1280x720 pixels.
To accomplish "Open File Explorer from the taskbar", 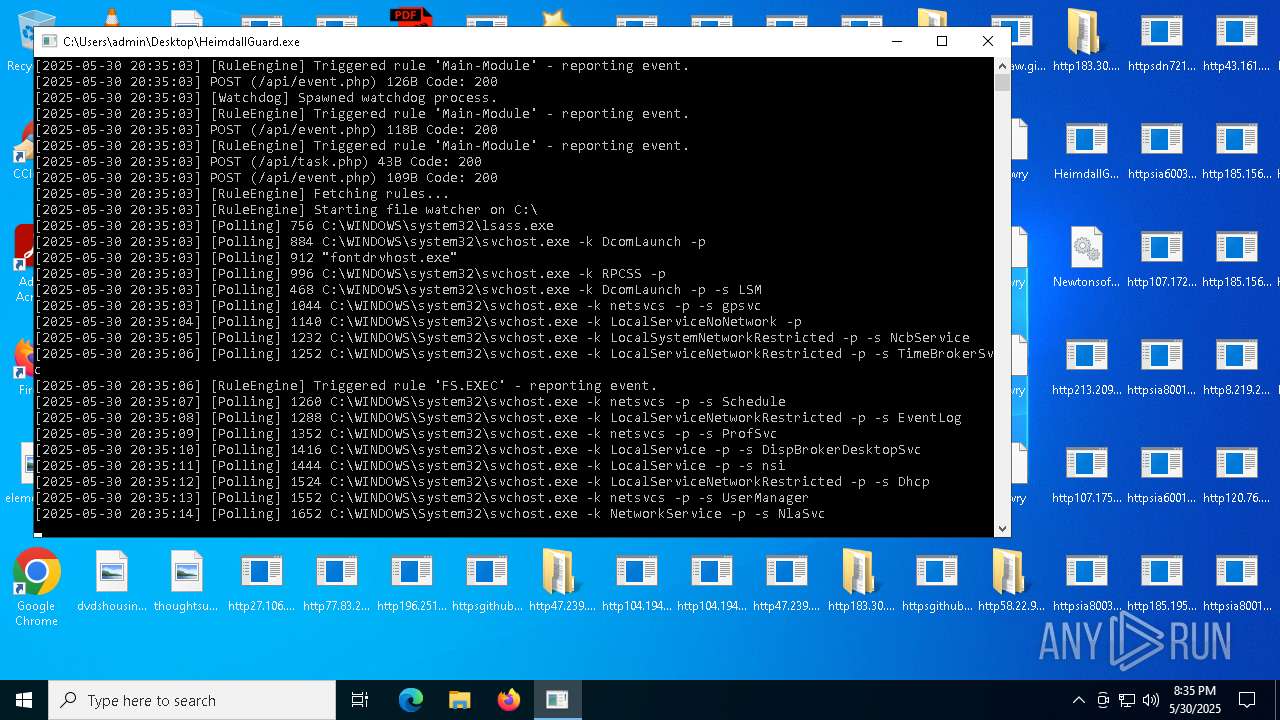I will click(459, 700).
